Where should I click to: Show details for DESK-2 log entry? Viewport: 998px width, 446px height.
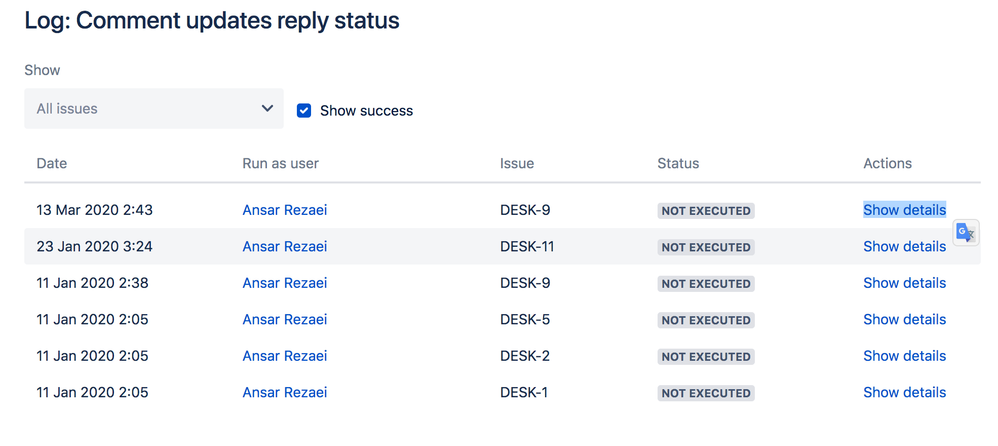pyautogui.click(x=904, y=356)
